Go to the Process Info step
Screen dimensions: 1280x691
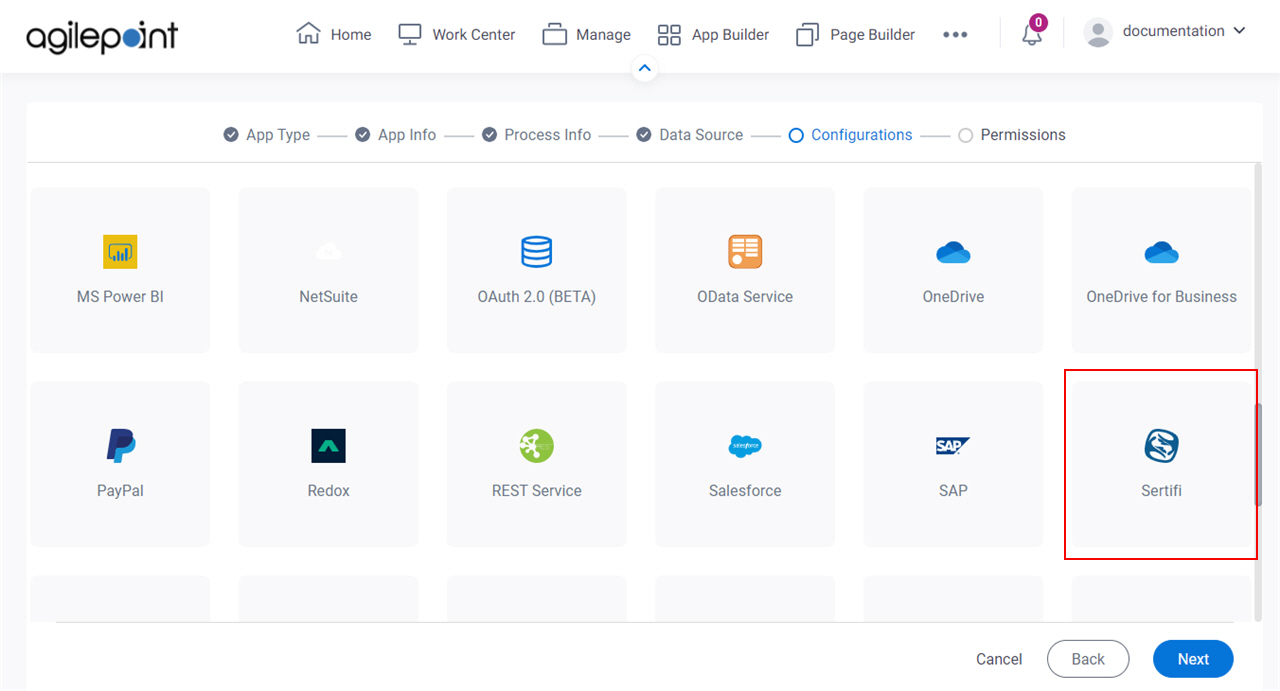pos(536,135)
